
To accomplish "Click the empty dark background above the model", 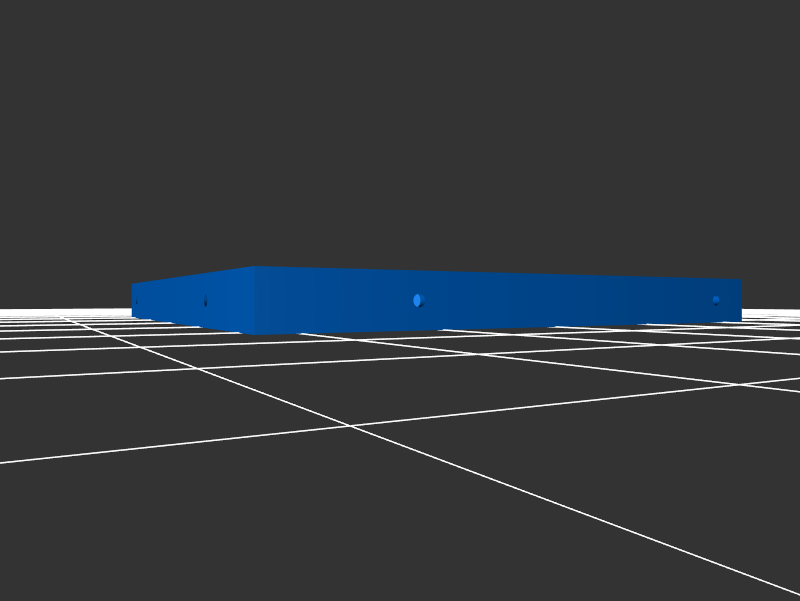I will 400,120.
